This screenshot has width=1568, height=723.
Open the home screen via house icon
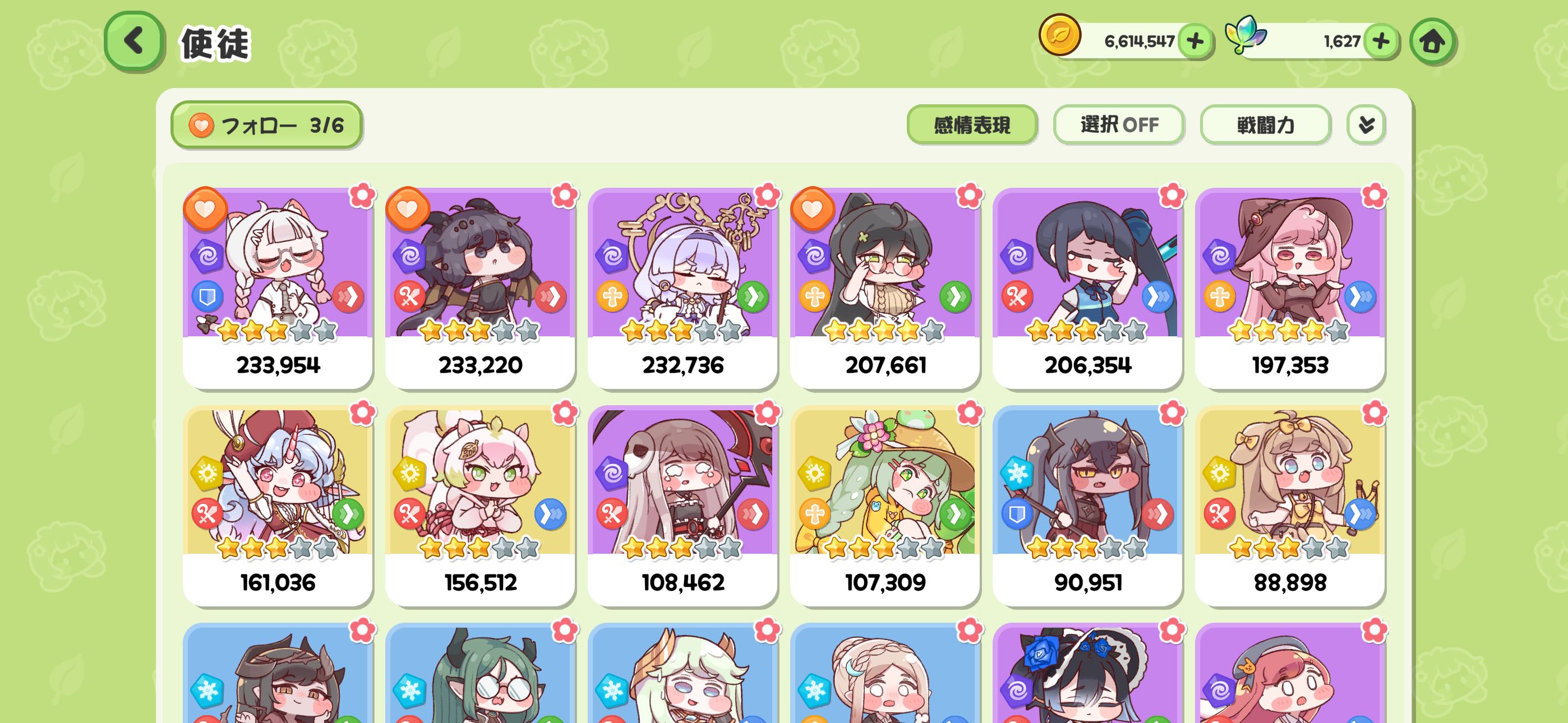pos(1432,41)
